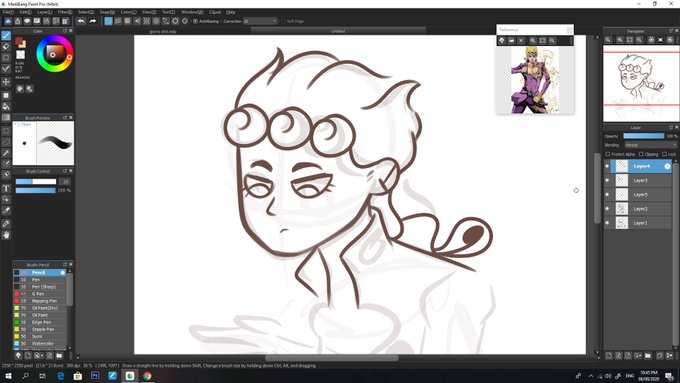
Task: Zoom in the Navigator panel
Action: pyautogui.click(x=620, y=39)
